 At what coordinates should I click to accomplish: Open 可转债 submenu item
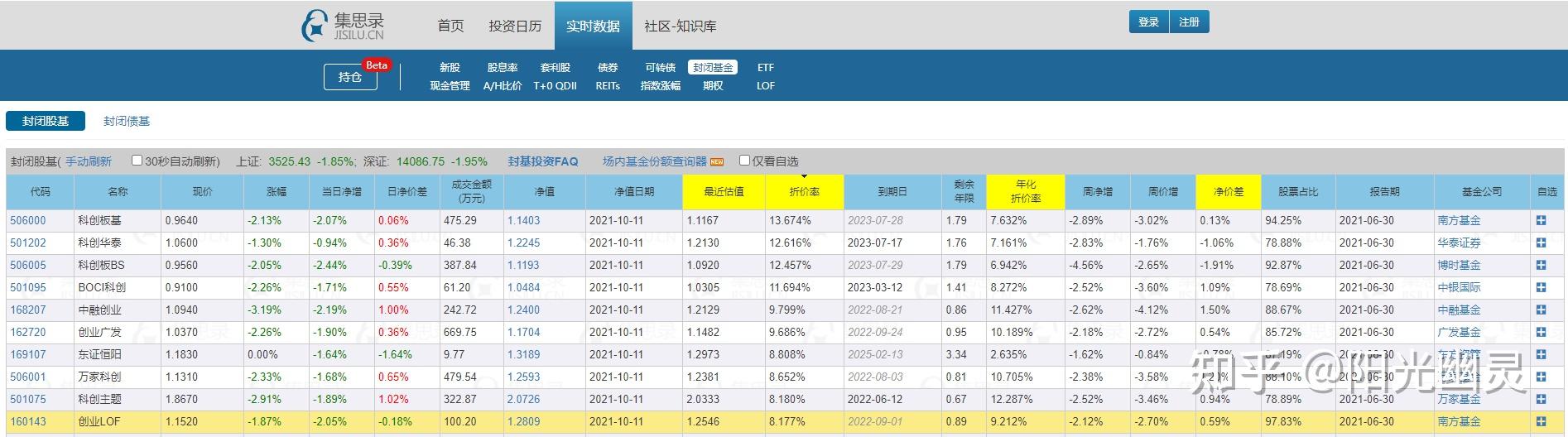click(661, 68)
